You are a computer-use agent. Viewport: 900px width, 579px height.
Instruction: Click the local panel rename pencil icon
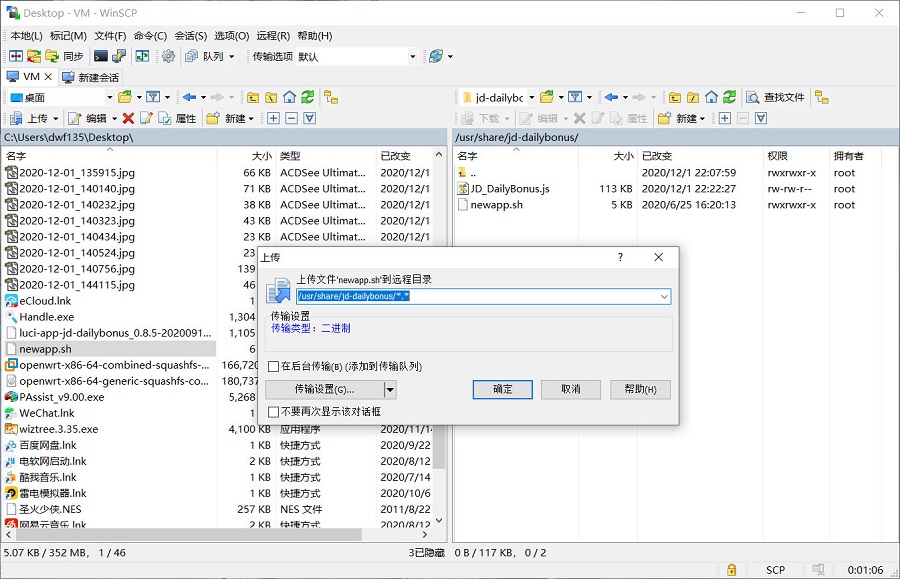(x=146, y=118)
